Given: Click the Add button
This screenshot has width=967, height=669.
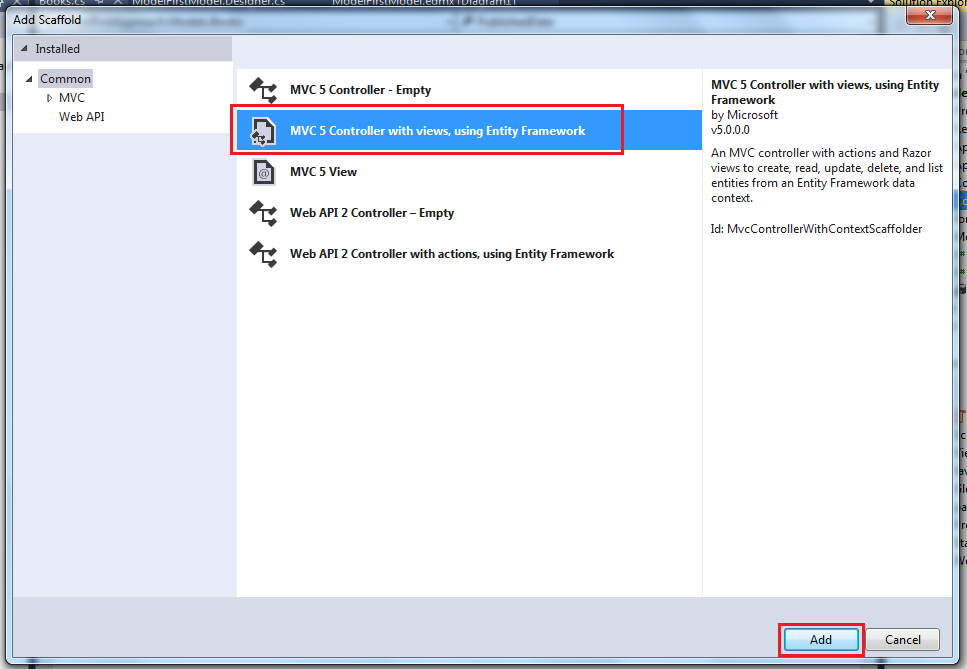Looking at the screenshot, I should tap(821, 639).
